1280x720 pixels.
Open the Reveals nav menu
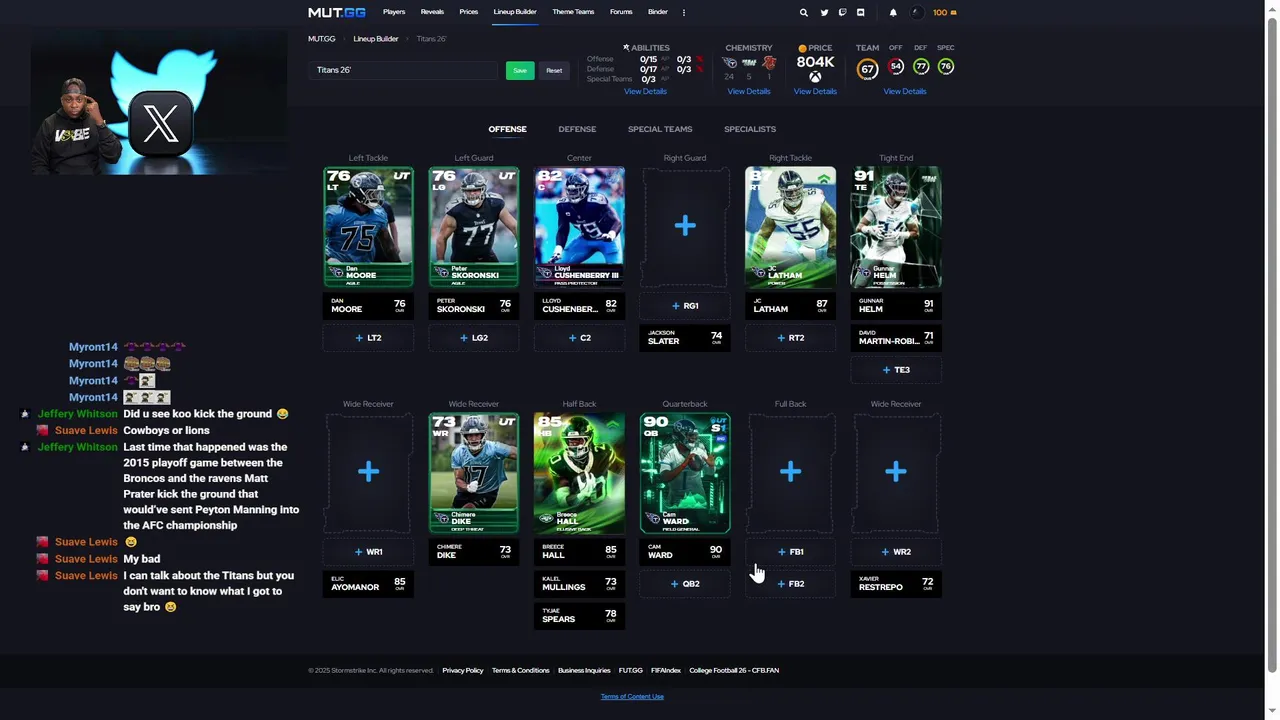pos(432,12)
